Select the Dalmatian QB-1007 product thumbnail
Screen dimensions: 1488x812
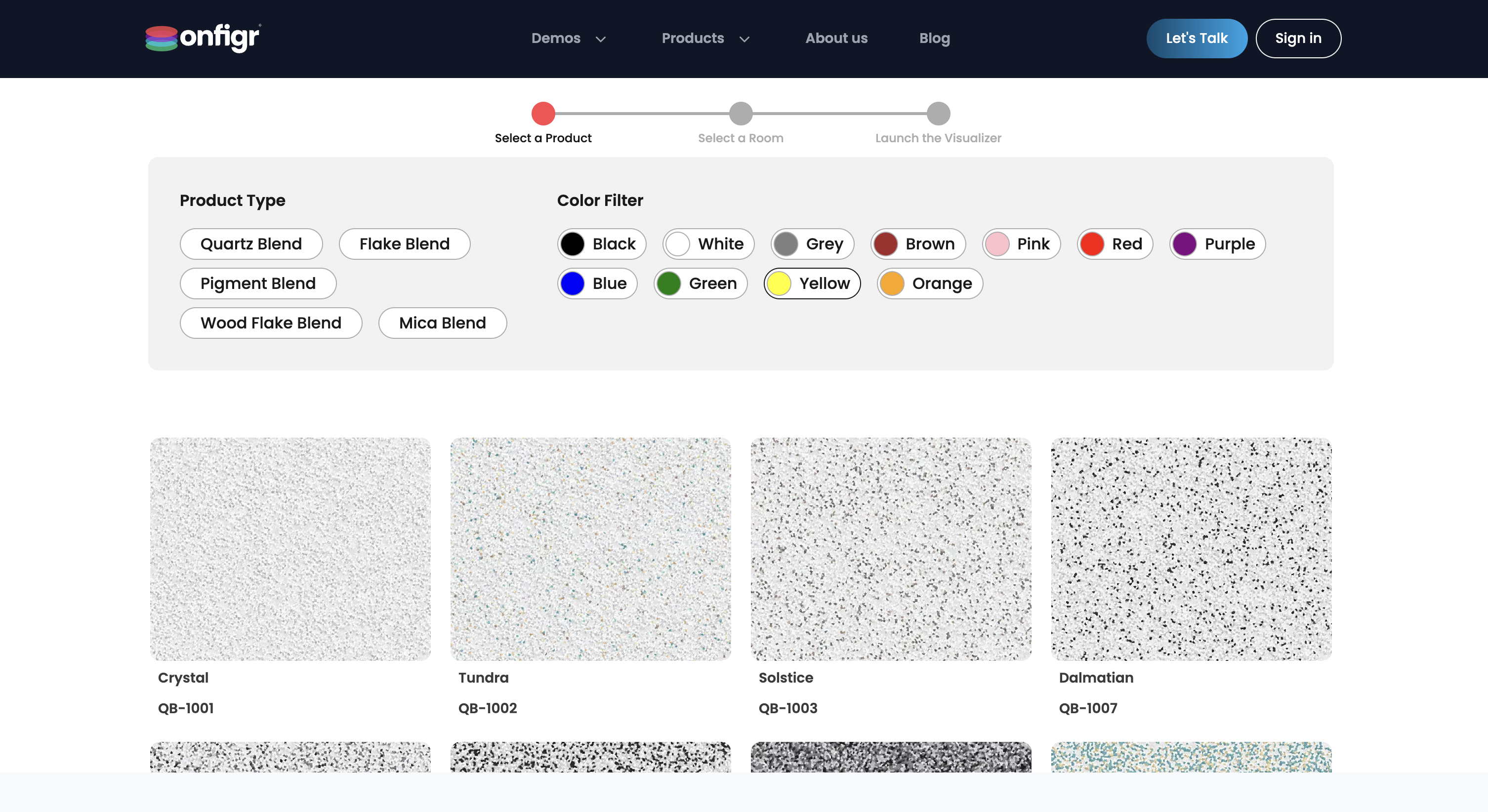[1191, 549]
